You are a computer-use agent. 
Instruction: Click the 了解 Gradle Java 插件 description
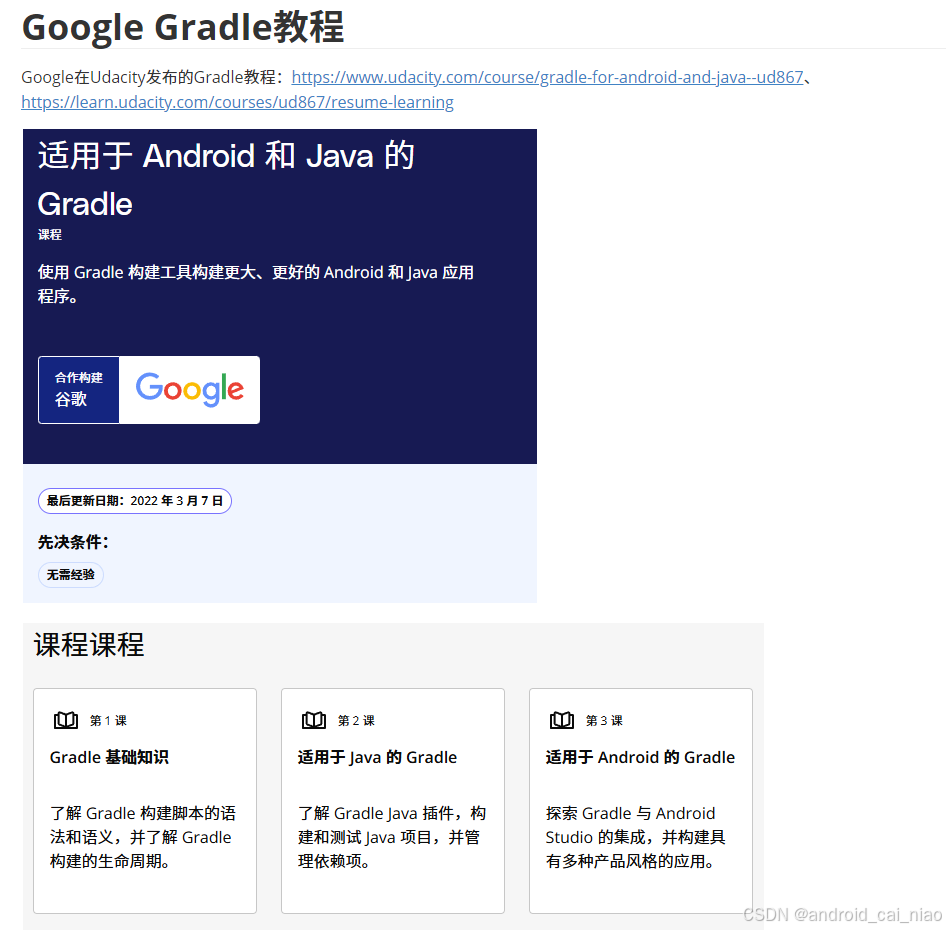click(392, 837)
